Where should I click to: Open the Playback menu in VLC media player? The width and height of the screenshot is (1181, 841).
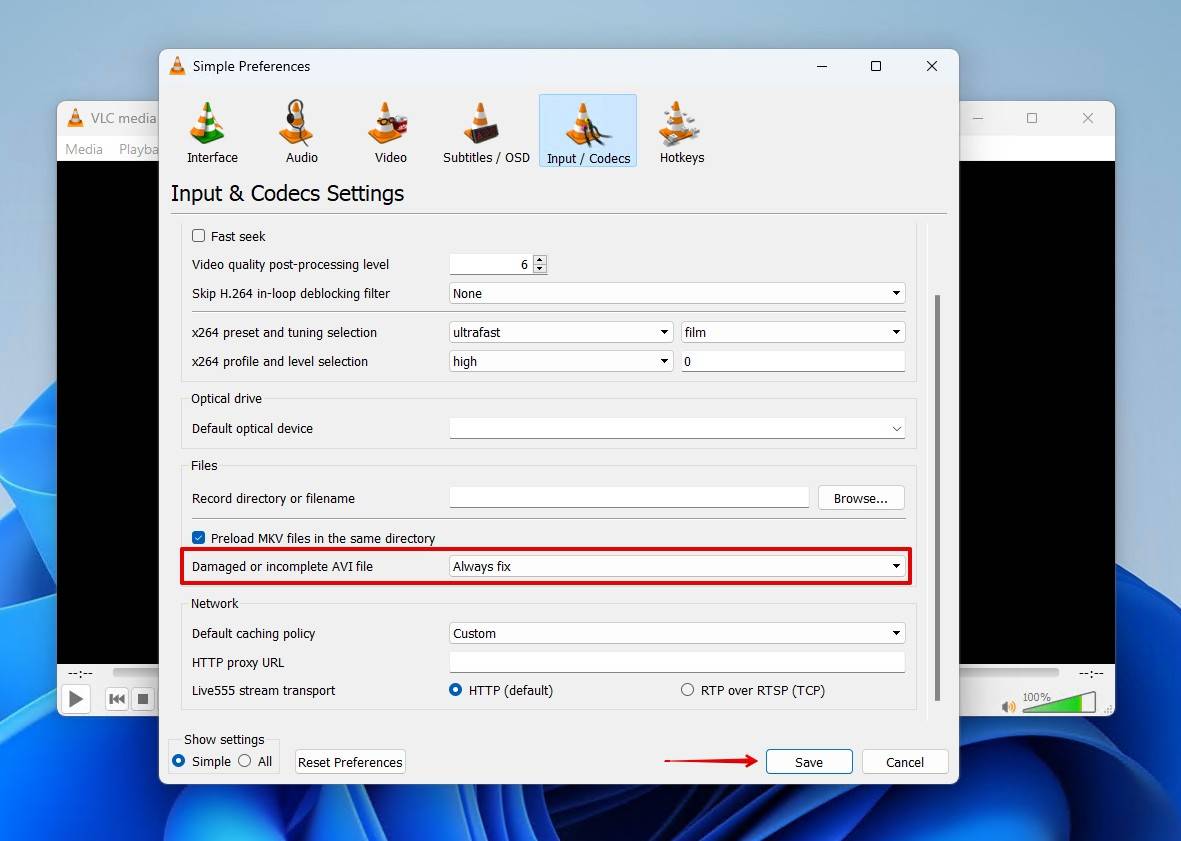click(139, 149)
